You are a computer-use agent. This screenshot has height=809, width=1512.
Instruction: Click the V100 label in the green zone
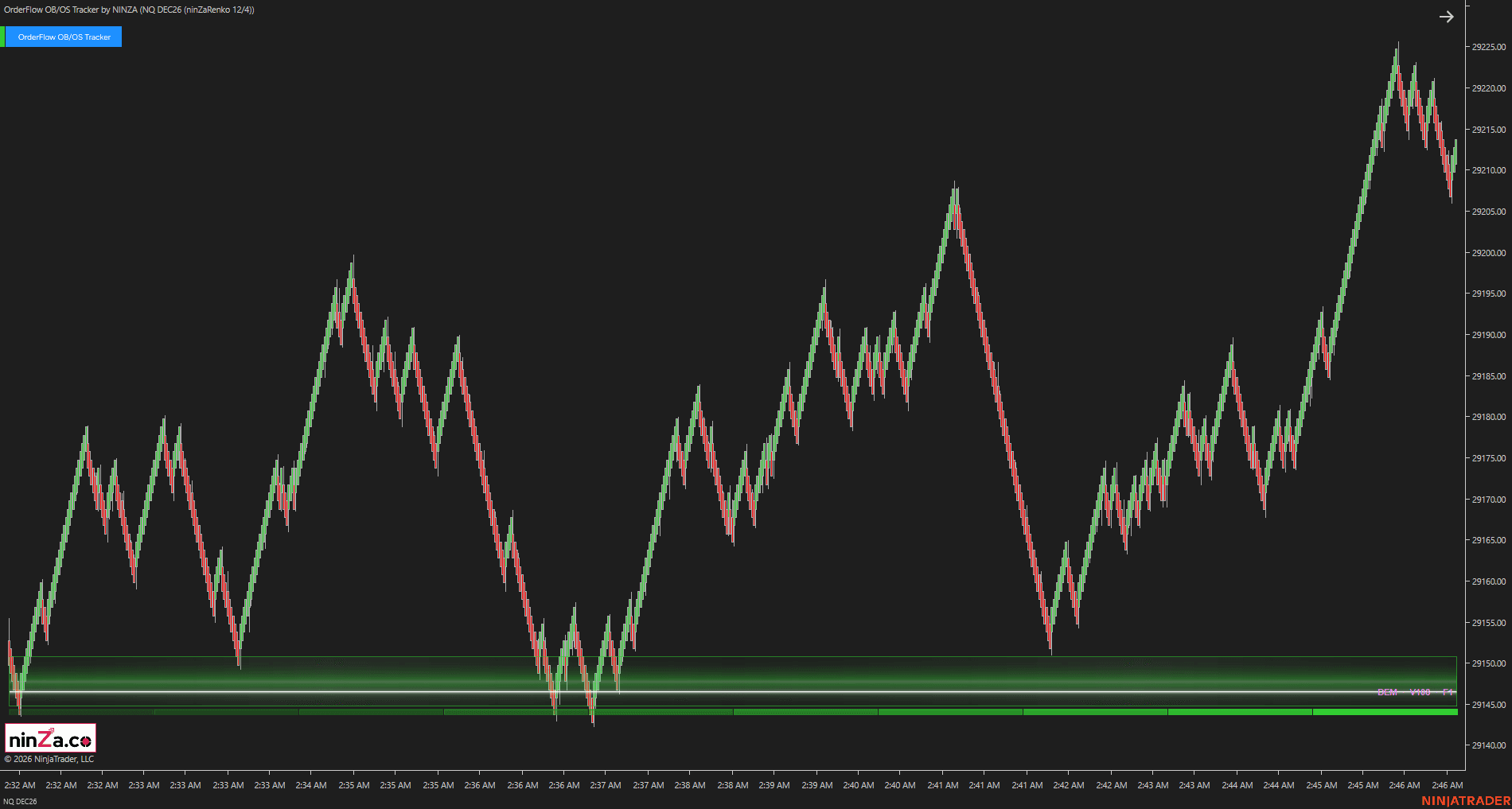[x=1420, y=692]
